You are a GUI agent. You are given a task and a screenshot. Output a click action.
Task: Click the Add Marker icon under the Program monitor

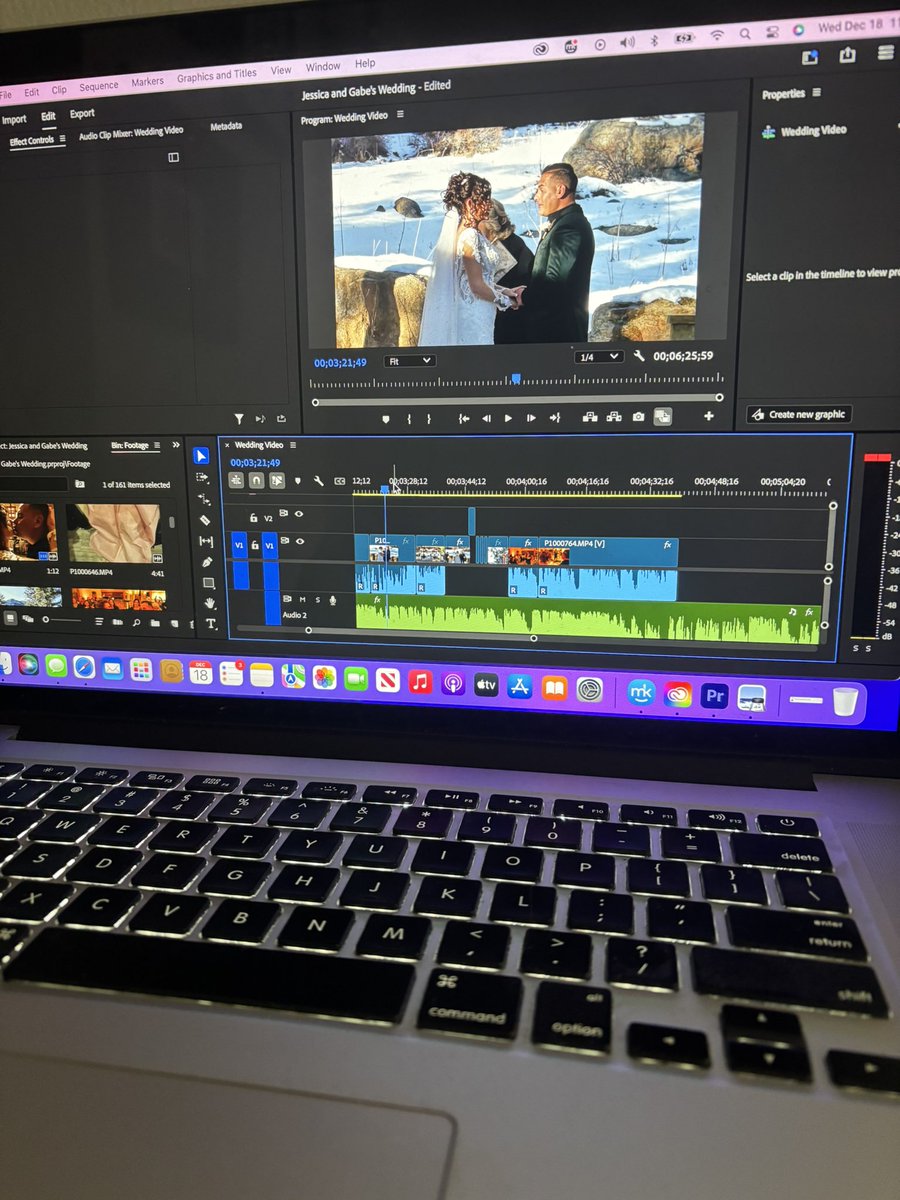[x=386, y=417]
